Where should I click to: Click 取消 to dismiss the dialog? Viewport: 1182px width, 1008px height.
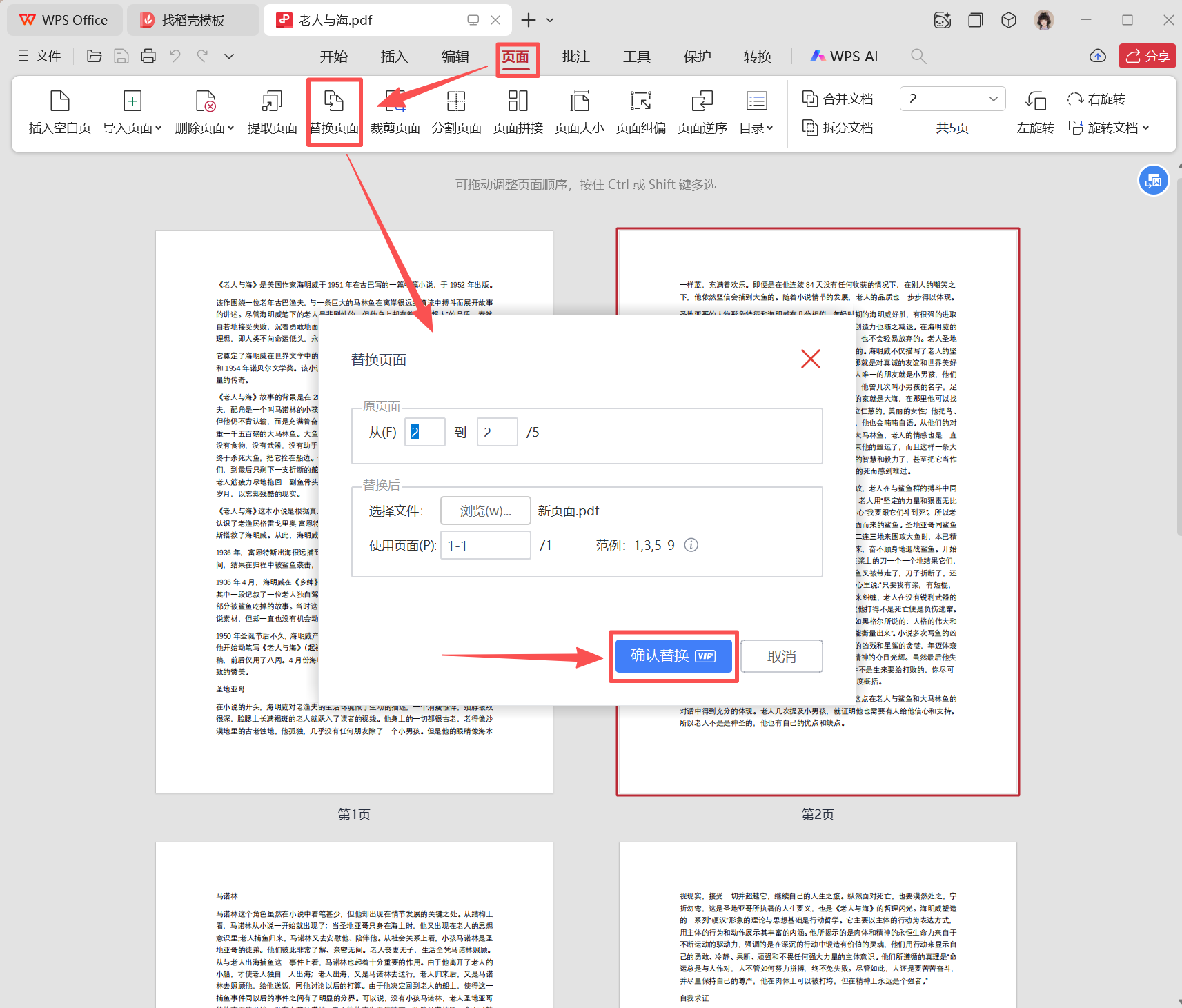coord(781,655)
